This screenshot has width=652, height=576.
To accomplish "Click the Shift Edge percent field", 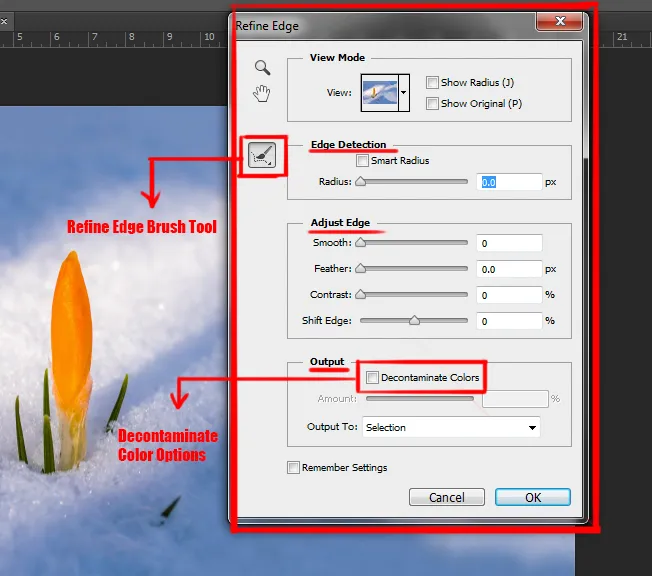I will pos(509,321).
